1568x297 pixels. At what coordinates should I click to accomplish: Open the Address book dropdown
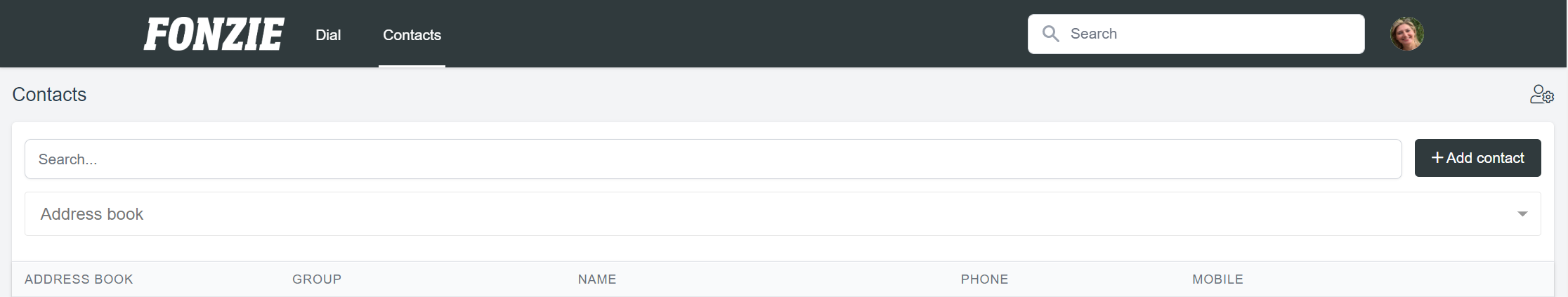click(783, 213)
